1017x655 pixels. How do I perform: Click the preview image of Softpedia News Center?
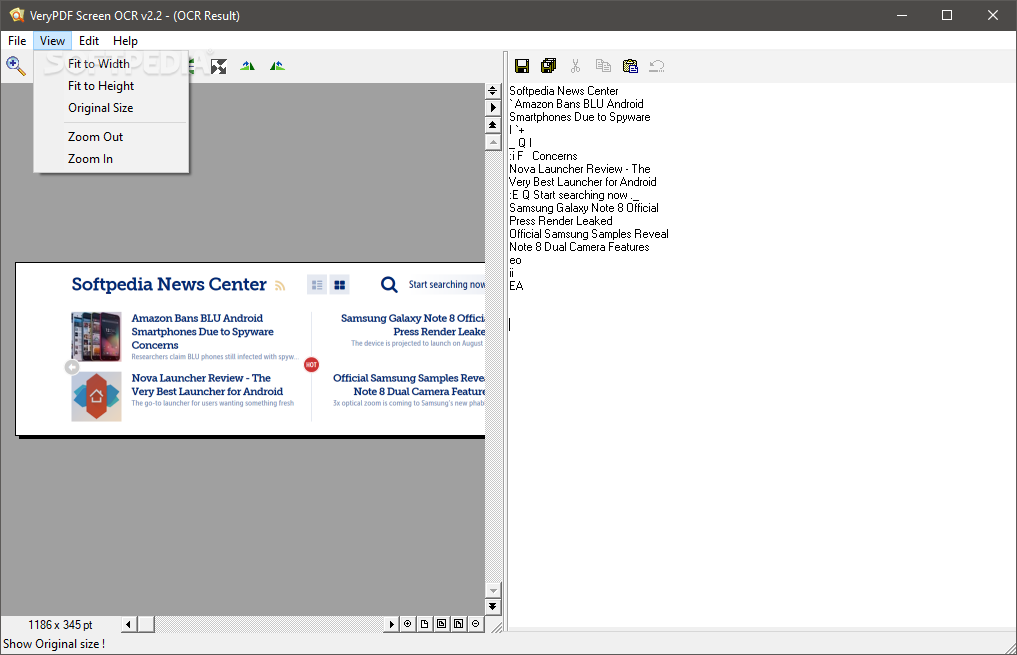250,349
